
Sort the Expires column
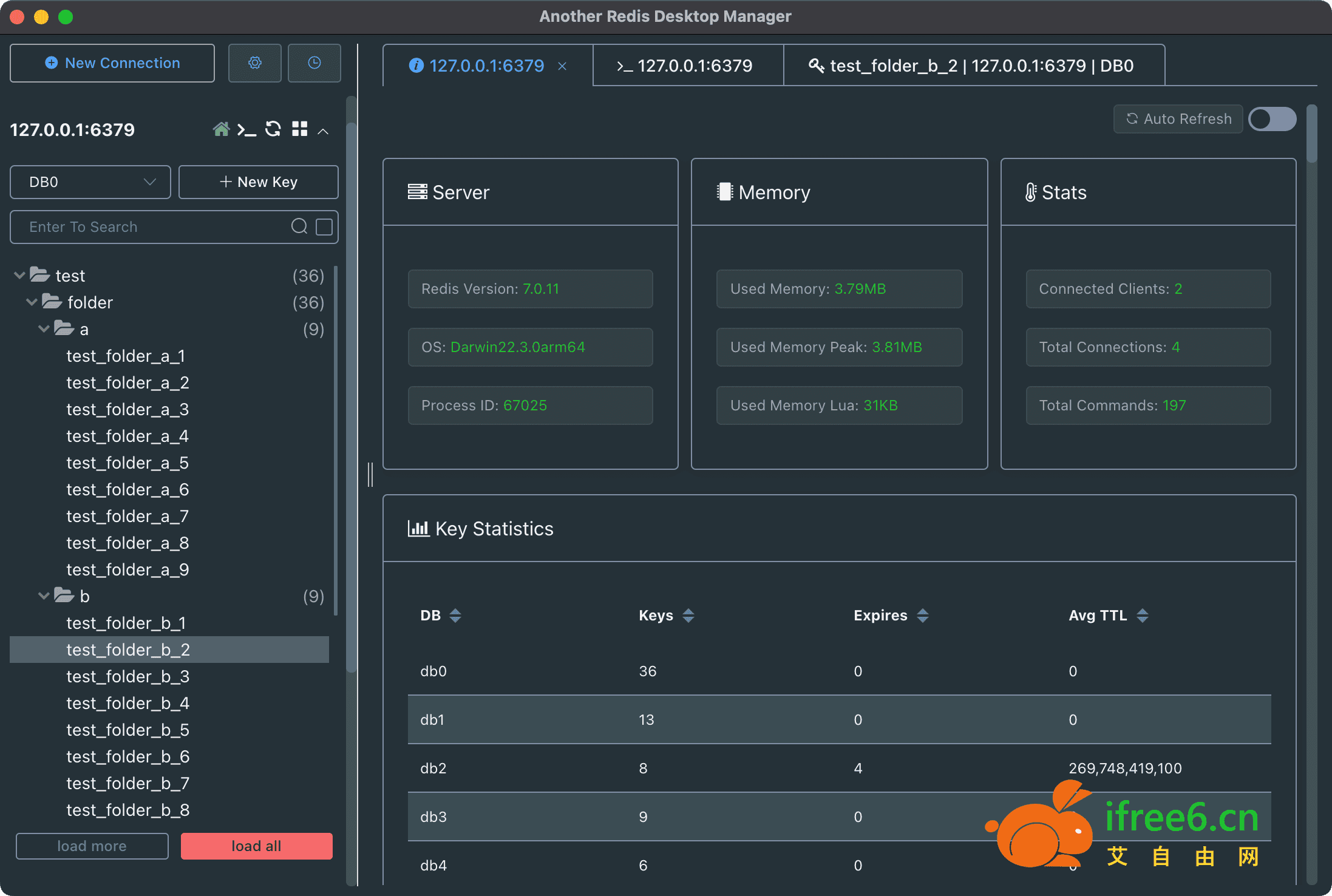922,616
